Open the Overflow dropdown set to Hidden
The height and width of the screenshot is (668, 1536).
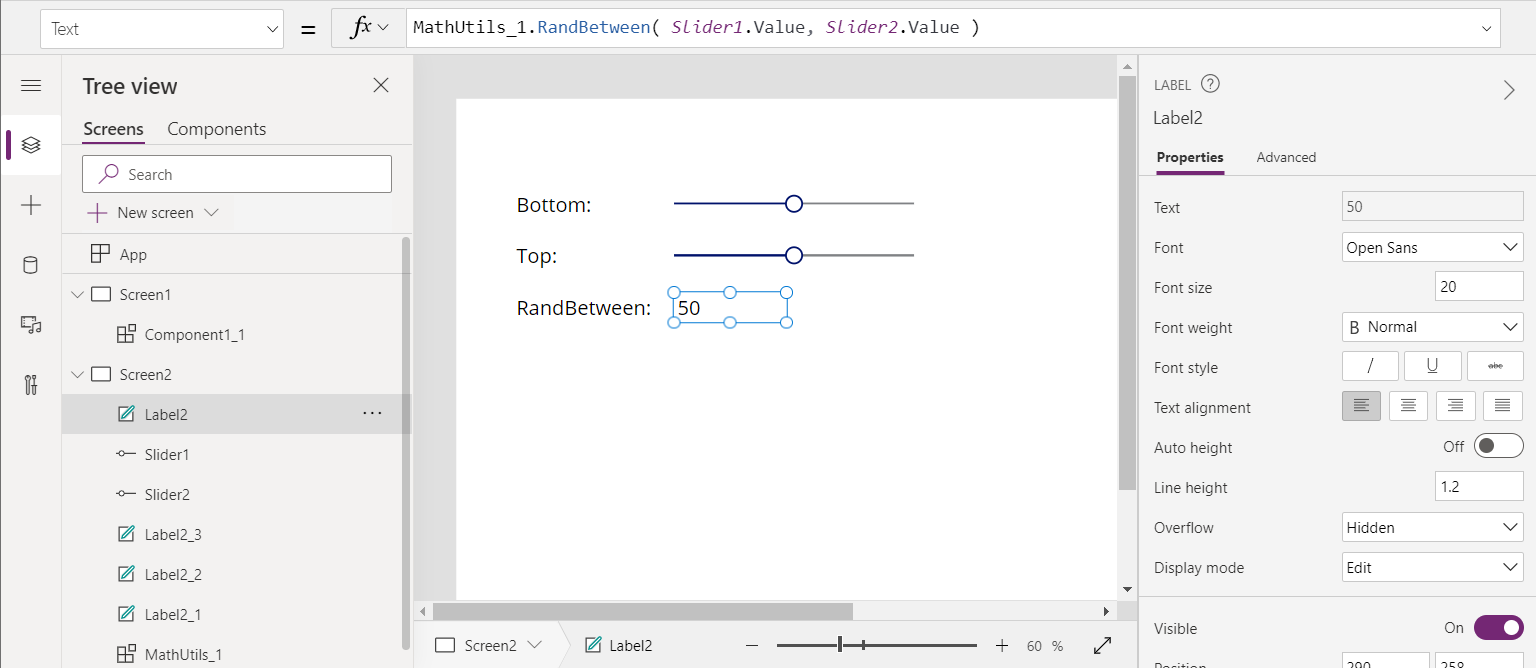pos(1432,528)
